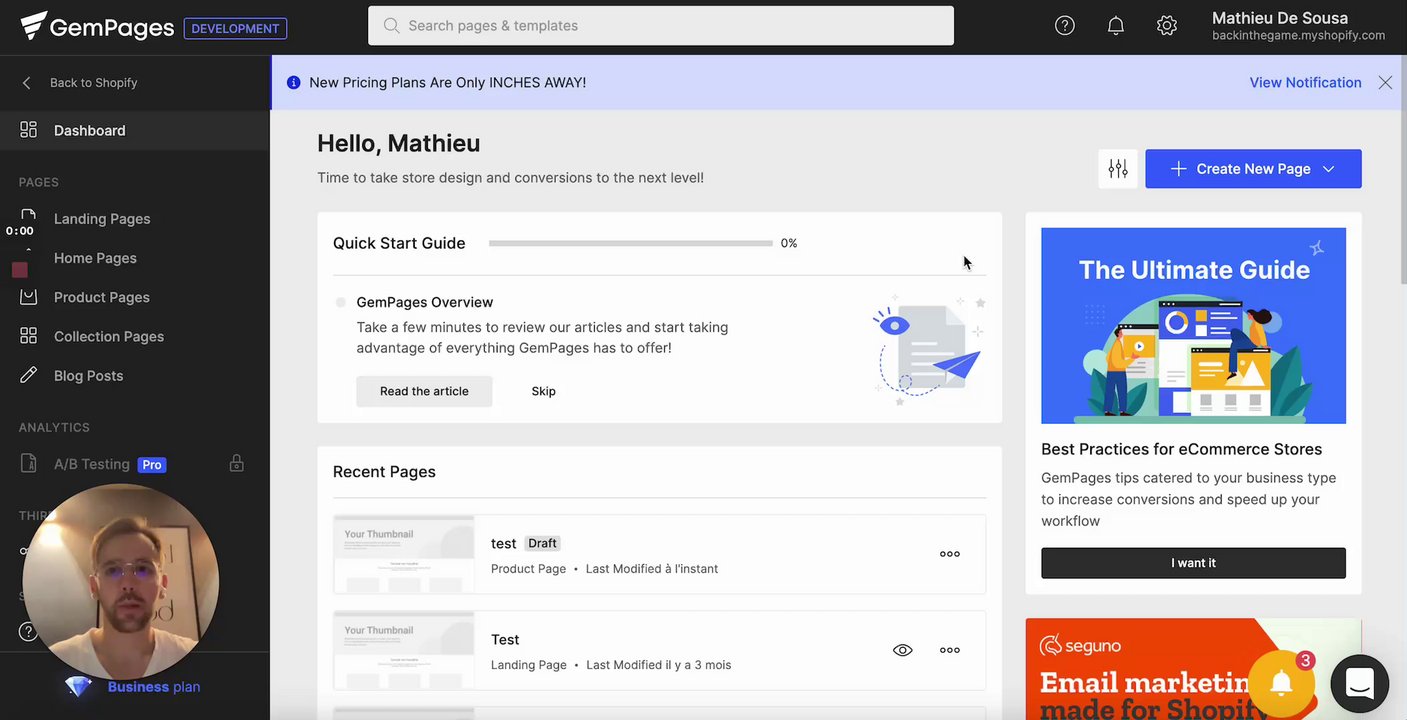This screenshot has height=720, width=1407.
Task: Click The Ultimate Guide banner image
Action: [x=1193, y=326]
